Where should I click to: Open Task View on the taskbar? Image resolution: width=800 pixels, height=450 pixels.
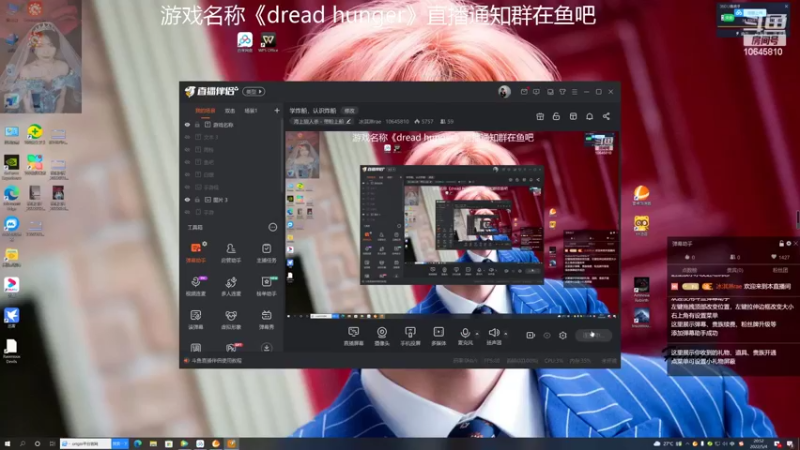(x=52, y=444)
